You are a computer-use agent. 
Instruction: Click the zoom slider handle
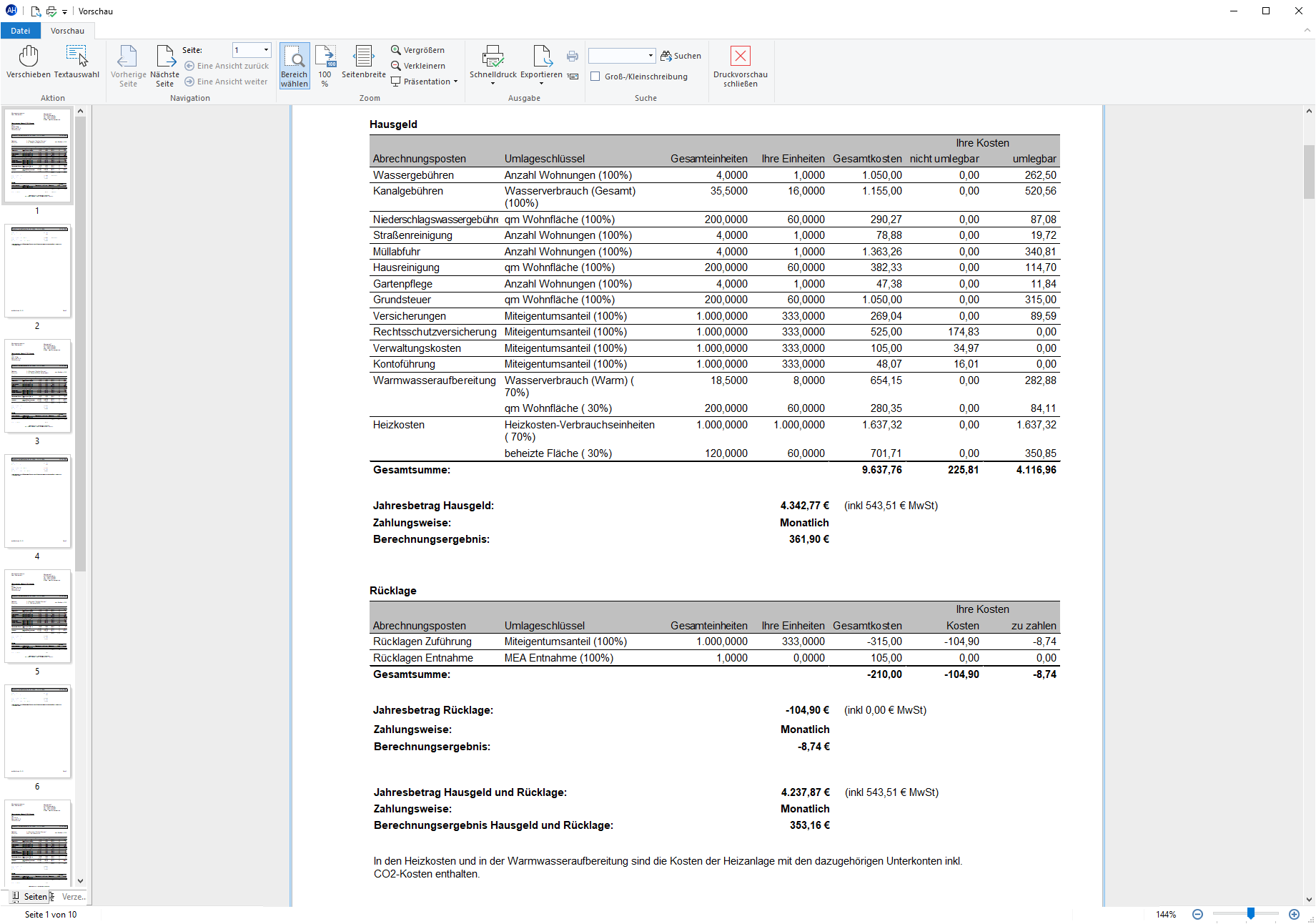(1251, 913)
